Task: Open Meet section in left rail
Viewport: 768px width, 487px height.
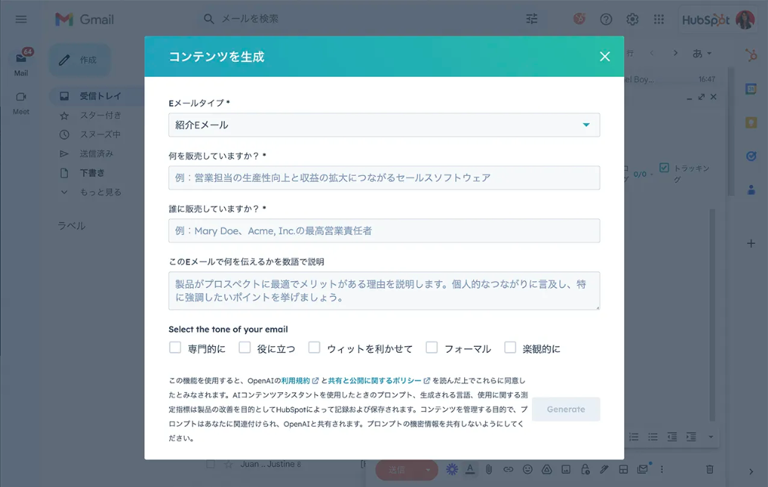Action: click(x=21, y=103)
